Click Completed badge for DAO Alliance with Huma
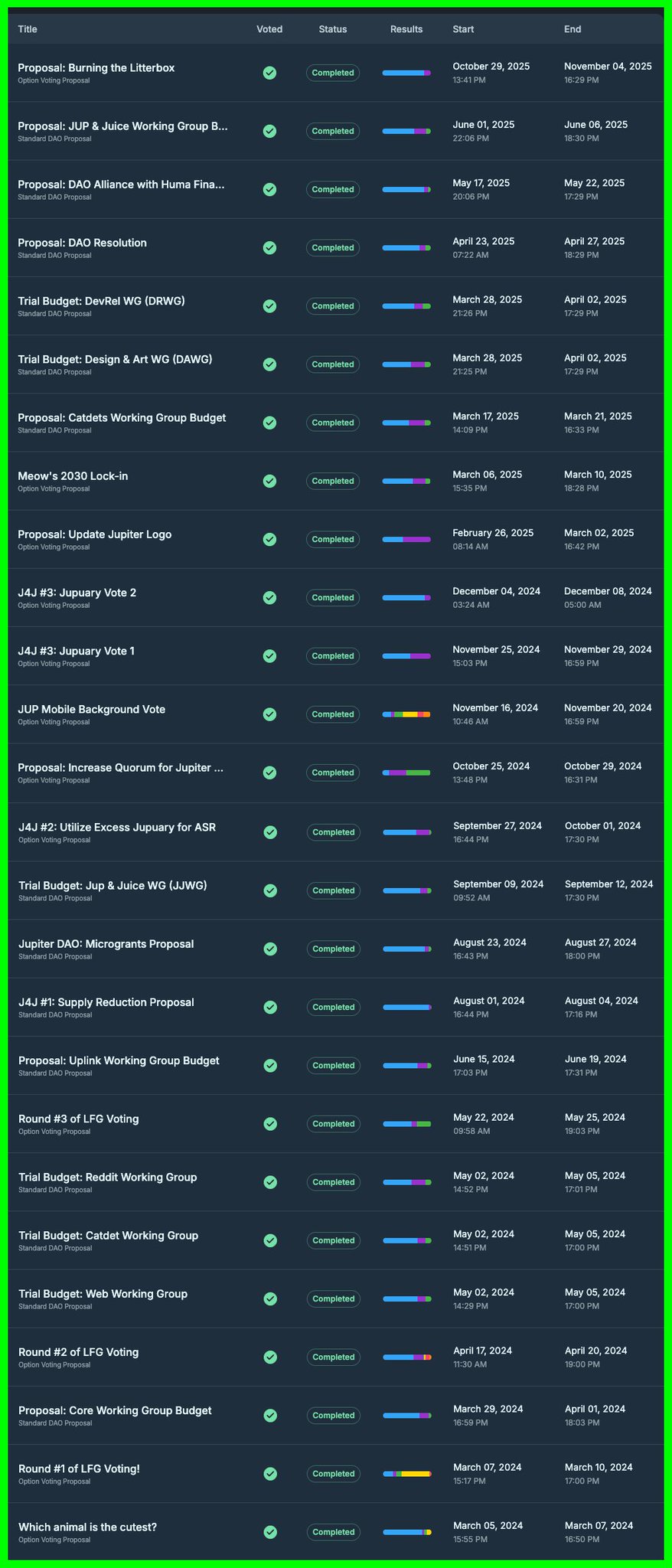This screenshot has width=672, height=1568. coord(333,189)
